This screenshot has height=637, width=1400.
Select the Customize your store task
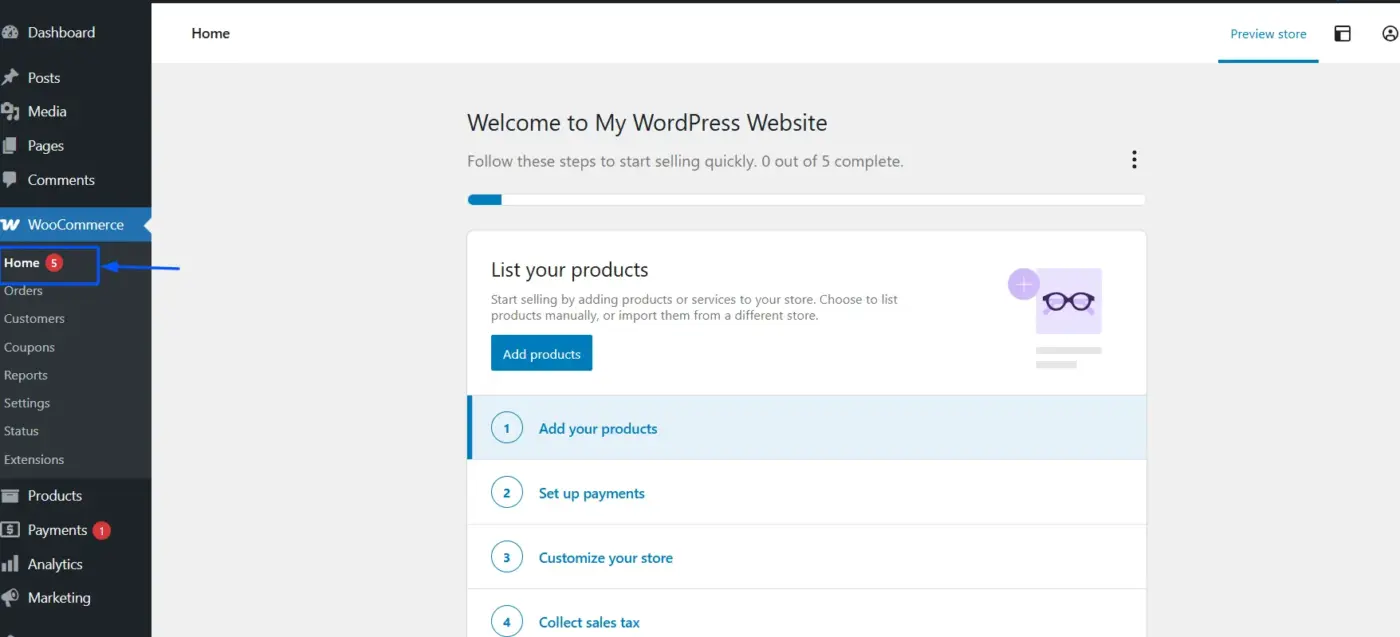[x=806, y=558]
